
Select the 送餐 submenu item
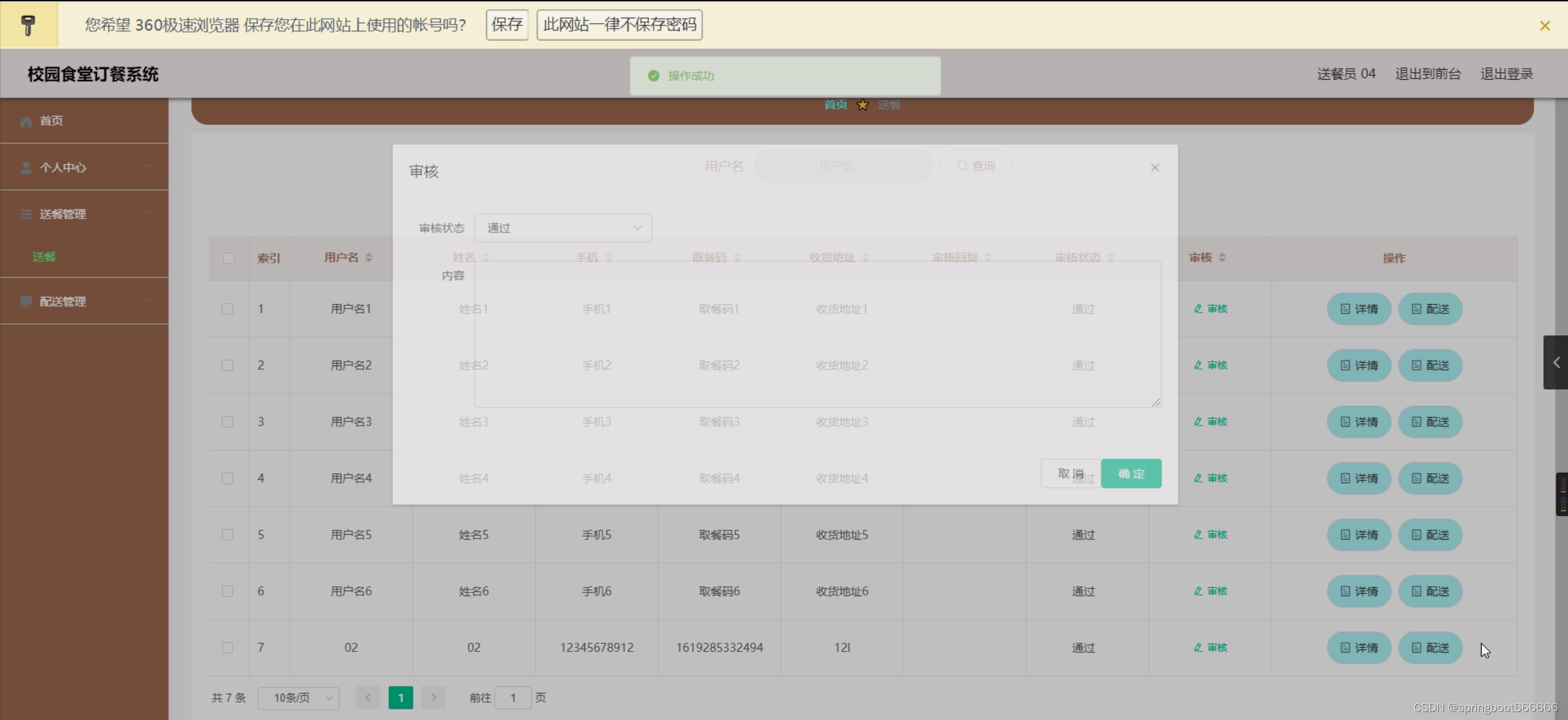[44, 257]
